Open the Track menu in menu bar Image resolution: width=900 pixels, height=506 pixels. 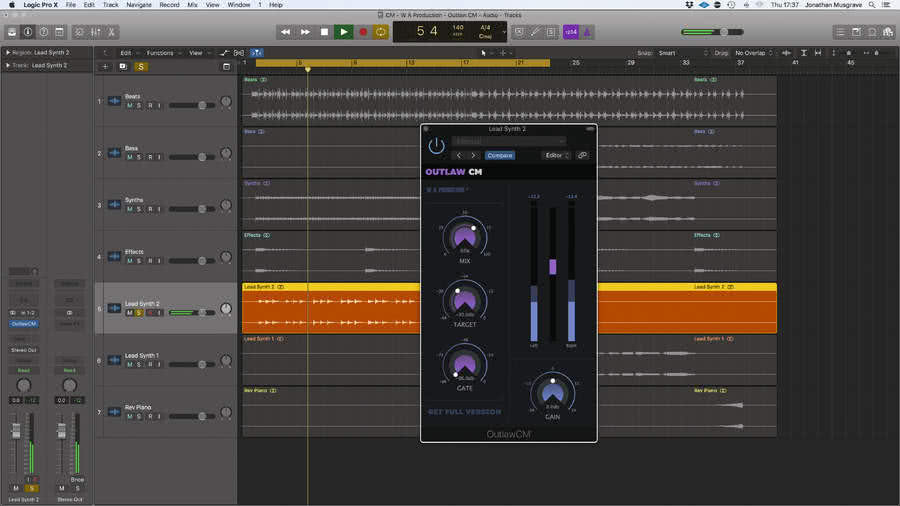(110, 5)
